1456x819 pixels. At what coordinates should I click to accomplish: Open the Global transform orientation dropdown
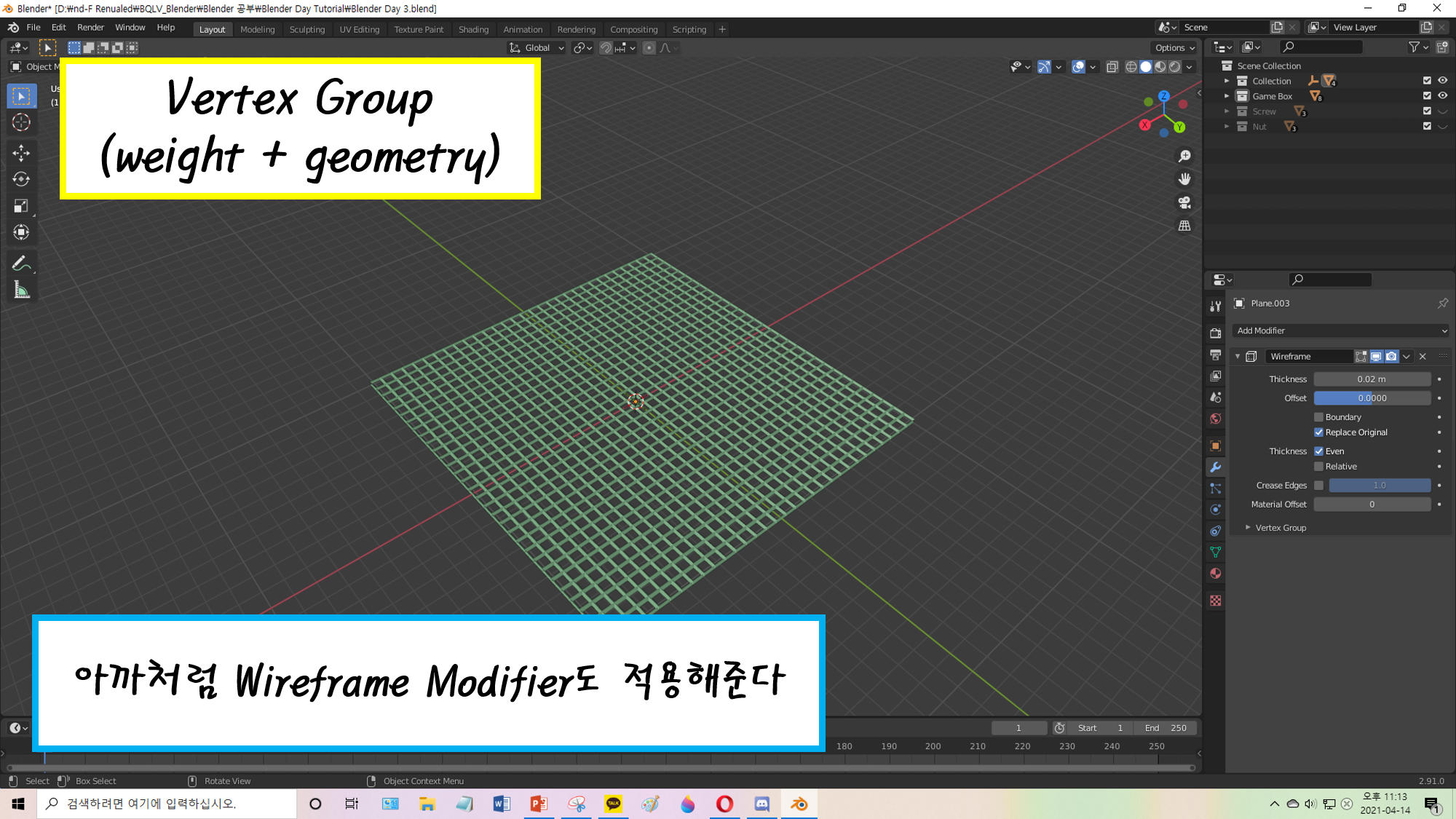[x=537, y=48]
